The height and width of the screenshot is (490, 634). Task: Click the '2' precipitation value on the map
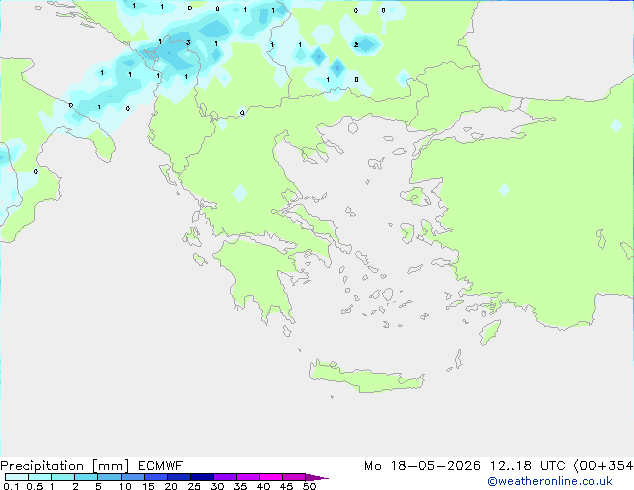tap(356, 44)
